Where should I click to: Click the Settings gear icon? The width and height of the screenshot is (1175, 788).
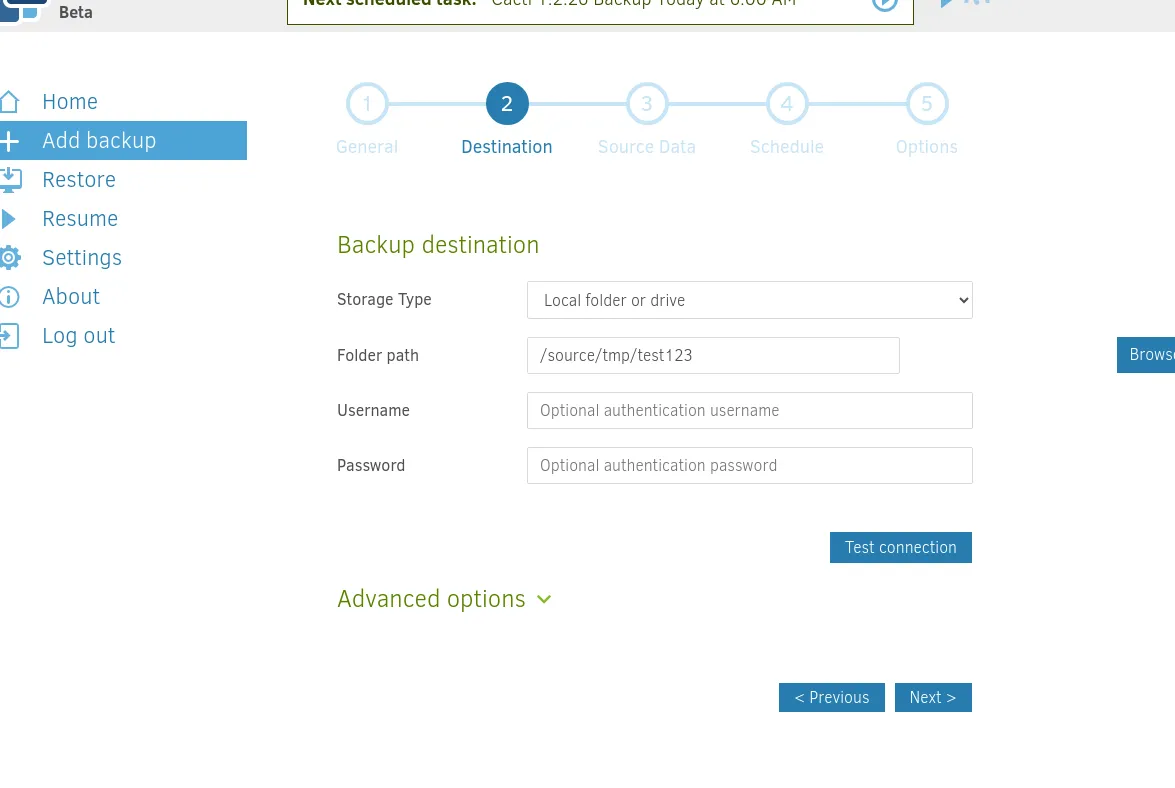10,258
